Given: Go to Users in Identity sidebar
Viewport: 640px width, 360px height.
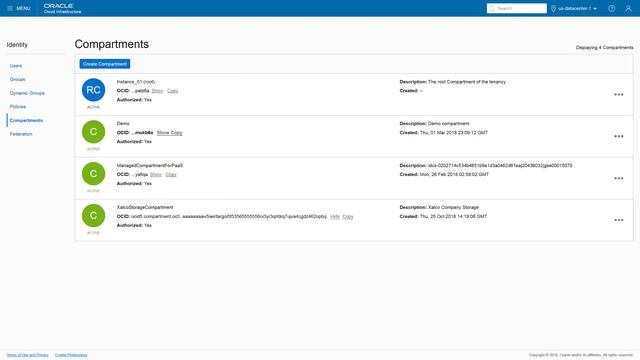Looking at the screenshot, I should click(x=16, y=66).
